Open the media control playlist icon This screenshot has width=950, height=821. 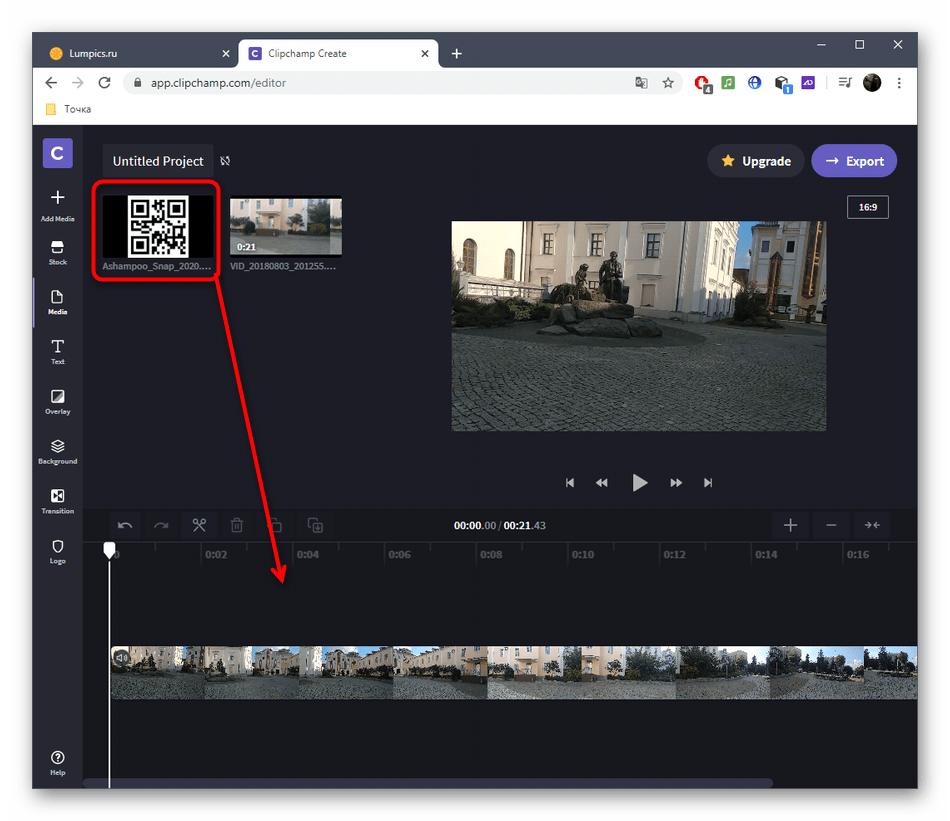[x=845, y=82]
